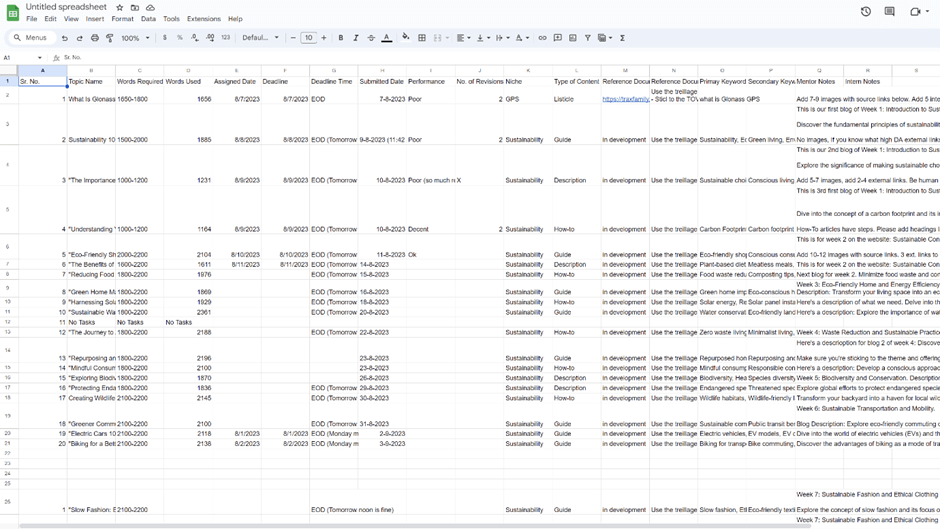Open the Extensions menu

[204, 19]
